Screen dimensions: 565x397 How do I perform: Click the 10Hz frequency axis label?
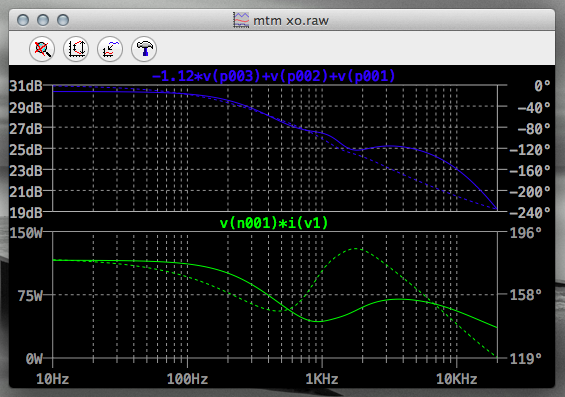click(53, 379)
